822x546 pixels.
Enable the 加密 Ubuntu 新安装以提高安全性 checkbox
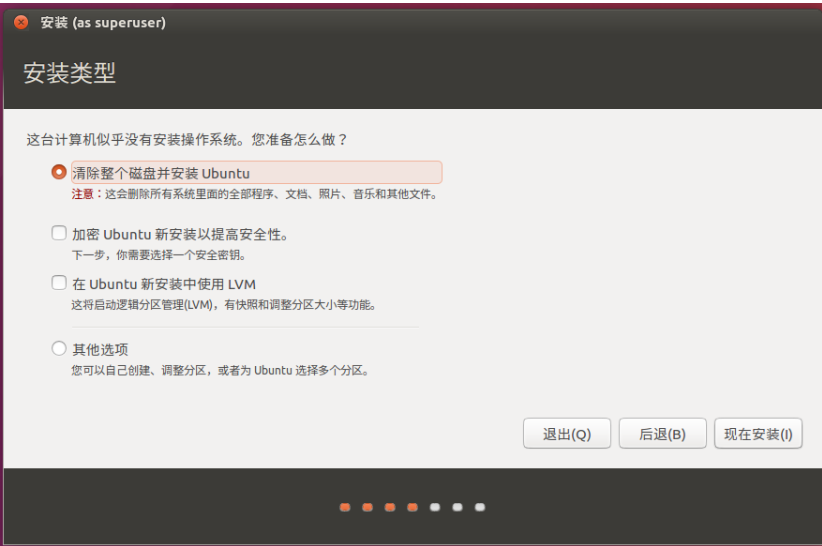(59, 233)
